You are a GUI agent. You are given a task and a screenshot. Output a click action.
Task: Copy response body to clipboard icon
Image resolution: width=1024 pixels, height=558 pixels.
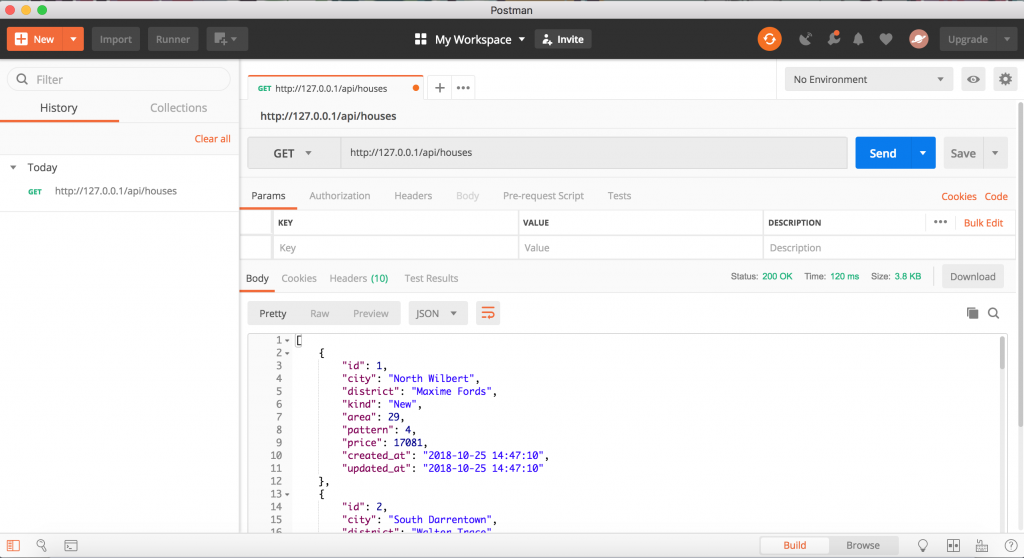pos(972,313)
